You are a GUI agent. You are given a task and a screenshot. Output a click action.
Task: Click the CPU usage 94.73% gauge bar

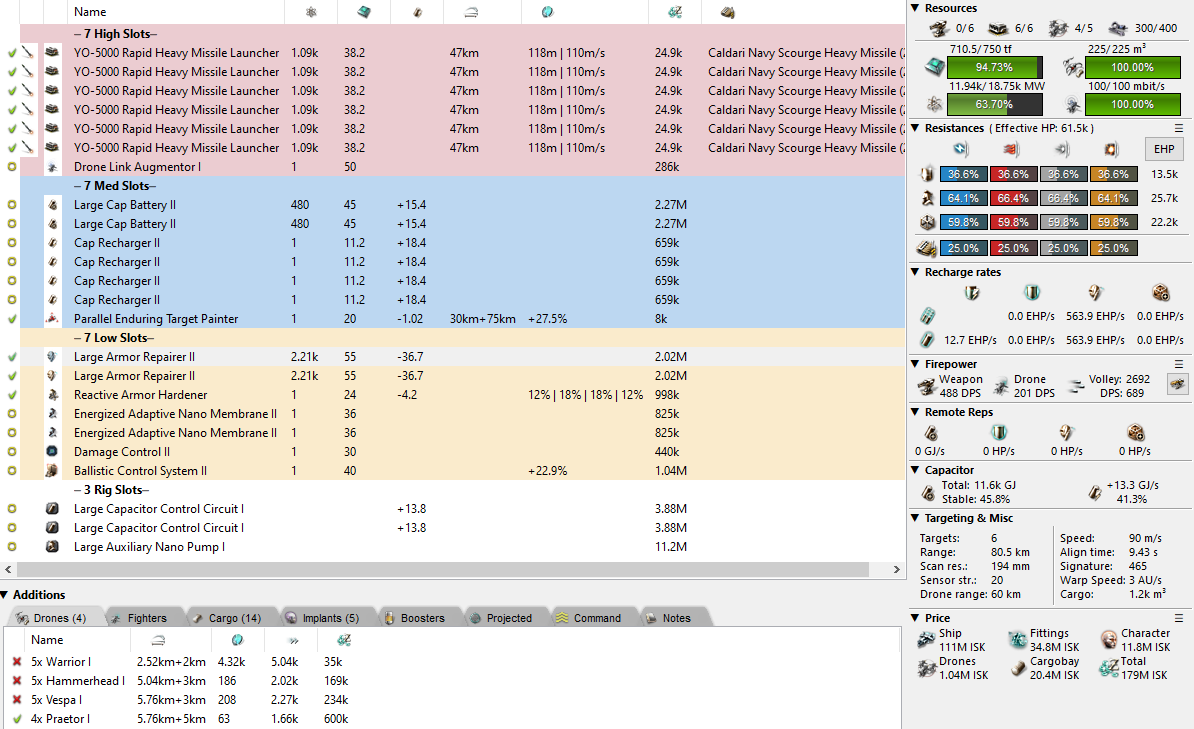(x=993, y=67)
